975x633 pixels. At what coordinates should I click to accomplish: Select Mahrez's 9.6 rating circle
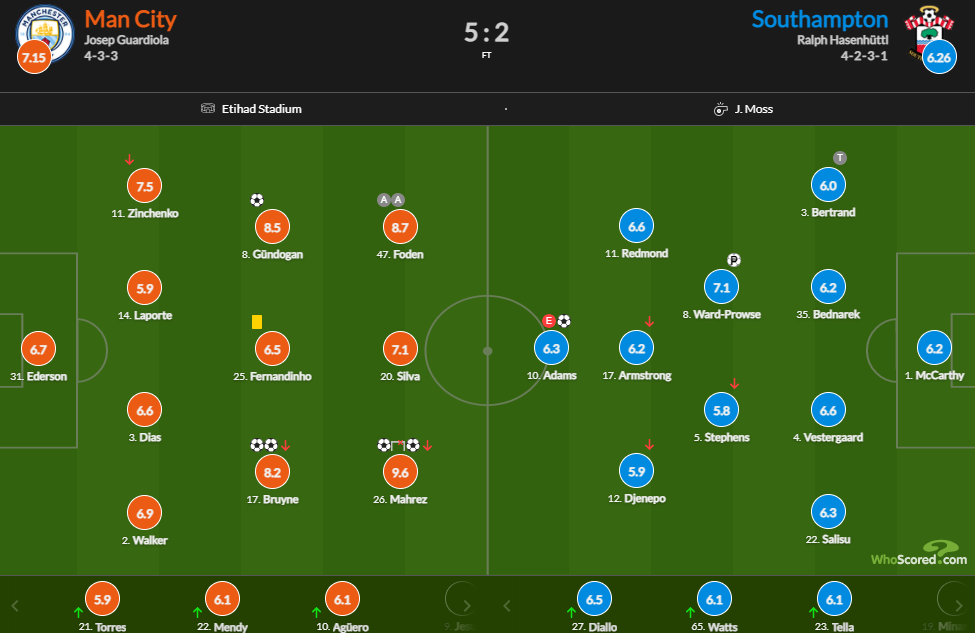pos(400,471)
